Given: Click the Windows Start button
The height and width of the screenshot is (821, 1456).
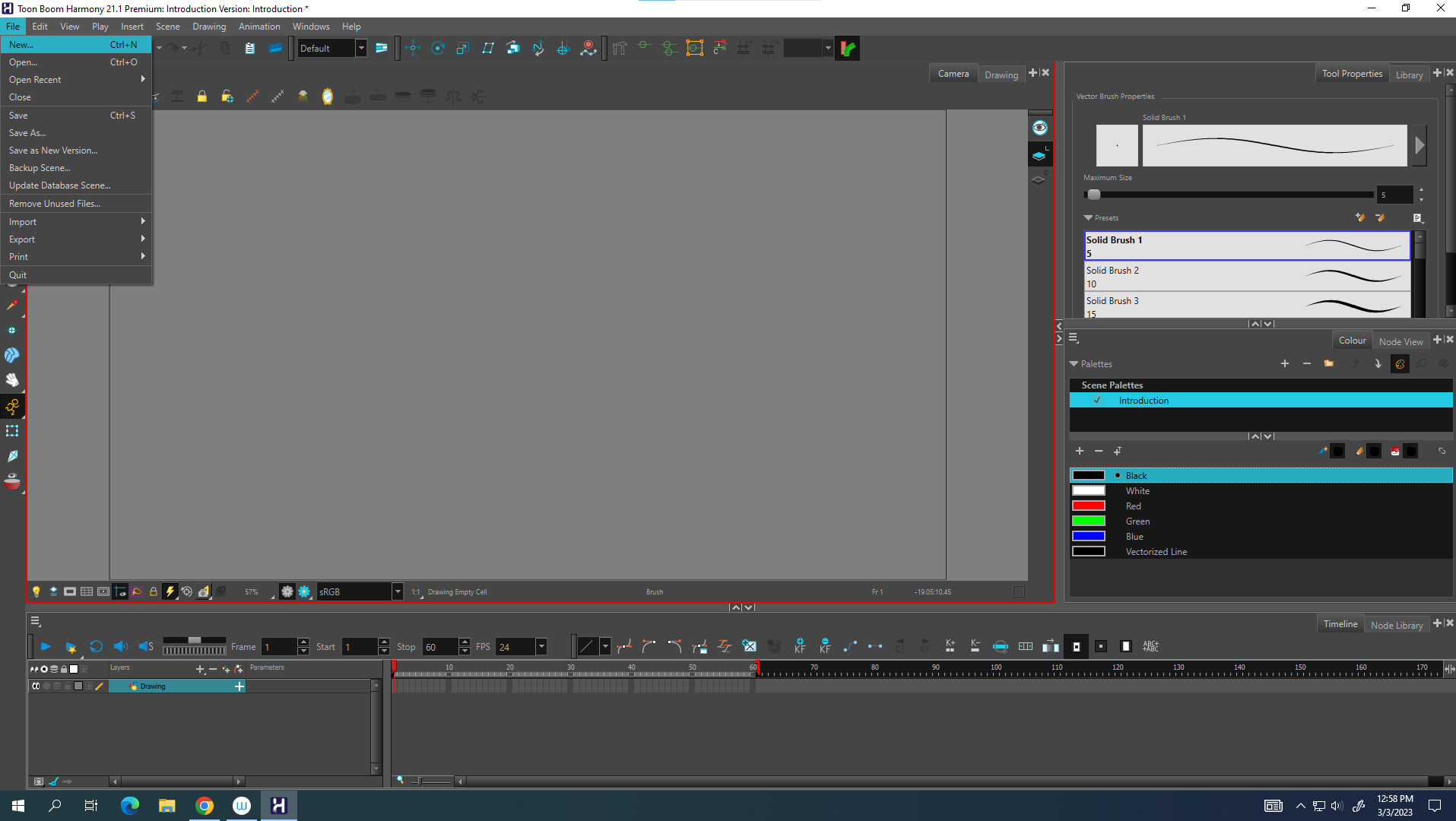Looking at the screenshot, I should 18,805.
